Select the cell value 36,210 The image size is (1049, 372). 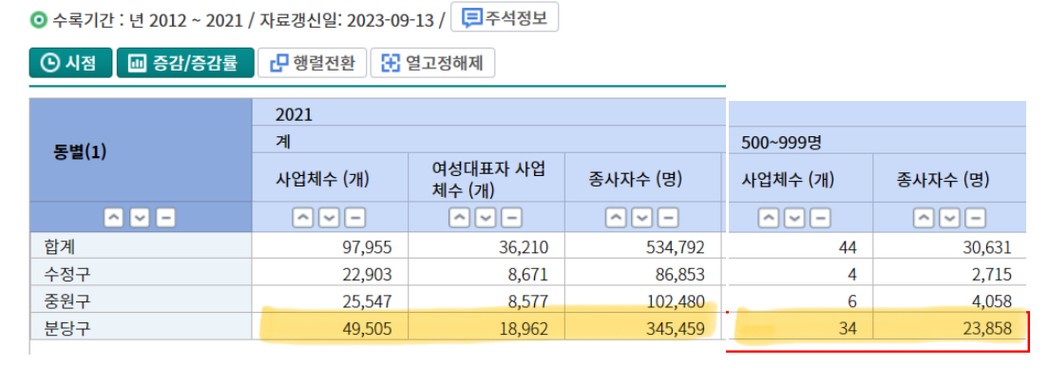click(523, 248)
